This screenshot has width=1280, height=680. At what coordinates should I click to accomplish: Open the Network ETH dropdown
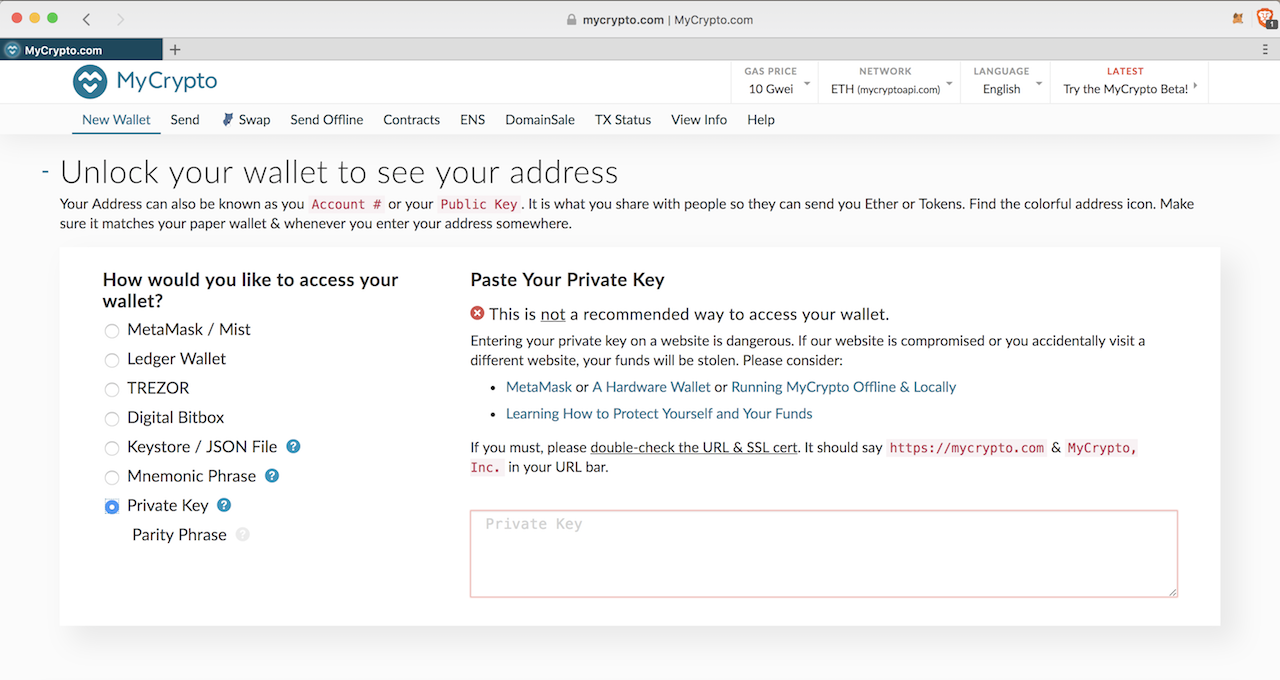coord(891,81)
